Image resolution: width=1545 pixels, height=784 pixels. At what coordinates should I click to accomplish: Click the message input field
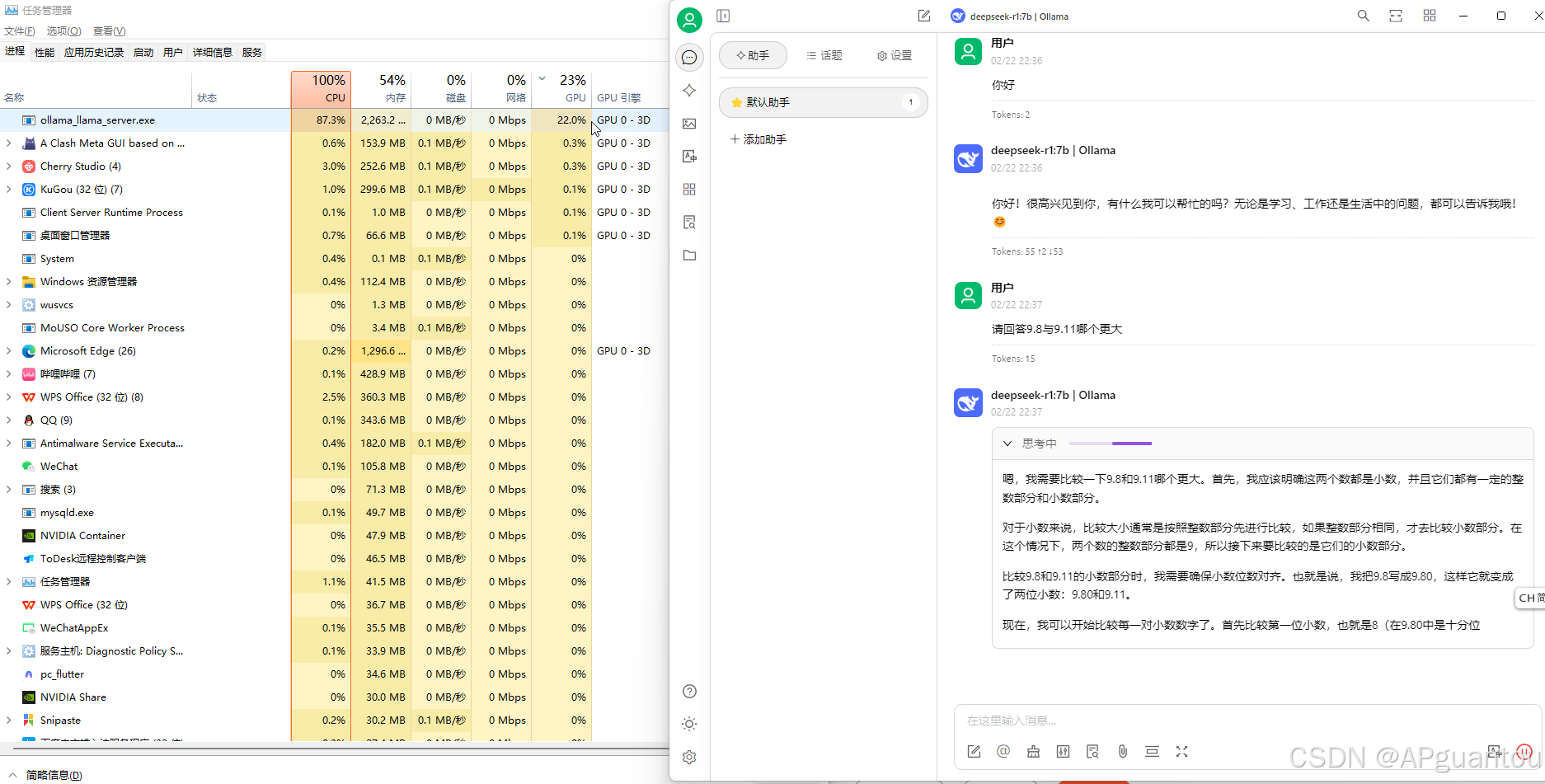coord(1247,721)
